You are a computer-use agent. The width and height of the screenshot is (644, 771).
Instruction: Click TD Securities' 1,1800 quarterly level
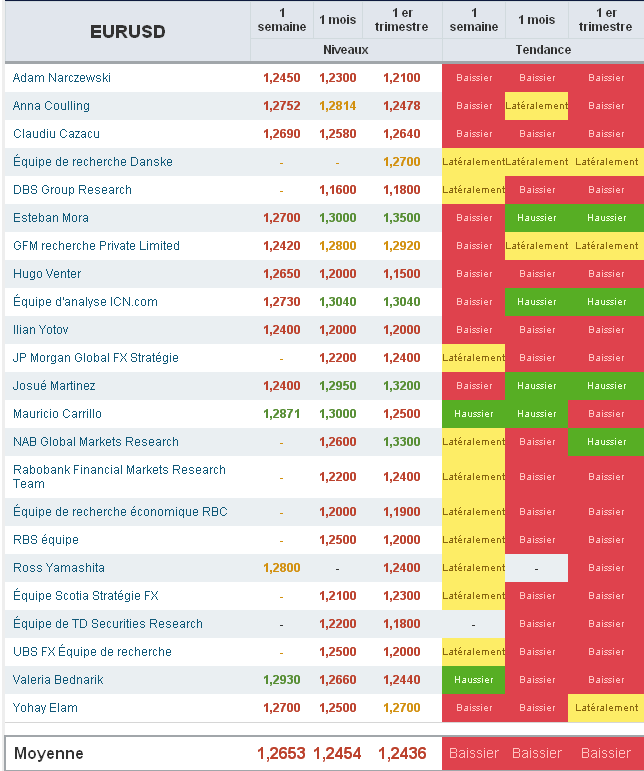[x=402, y=624]
